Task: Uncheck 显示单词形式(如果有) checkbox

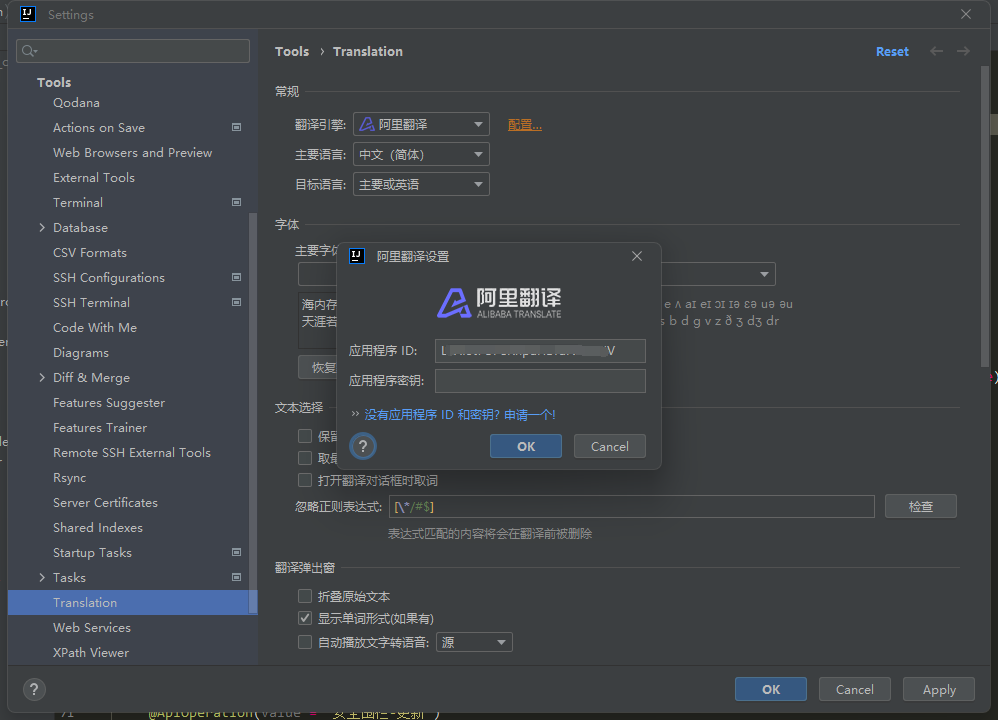Action: click(x=305, y=618)
